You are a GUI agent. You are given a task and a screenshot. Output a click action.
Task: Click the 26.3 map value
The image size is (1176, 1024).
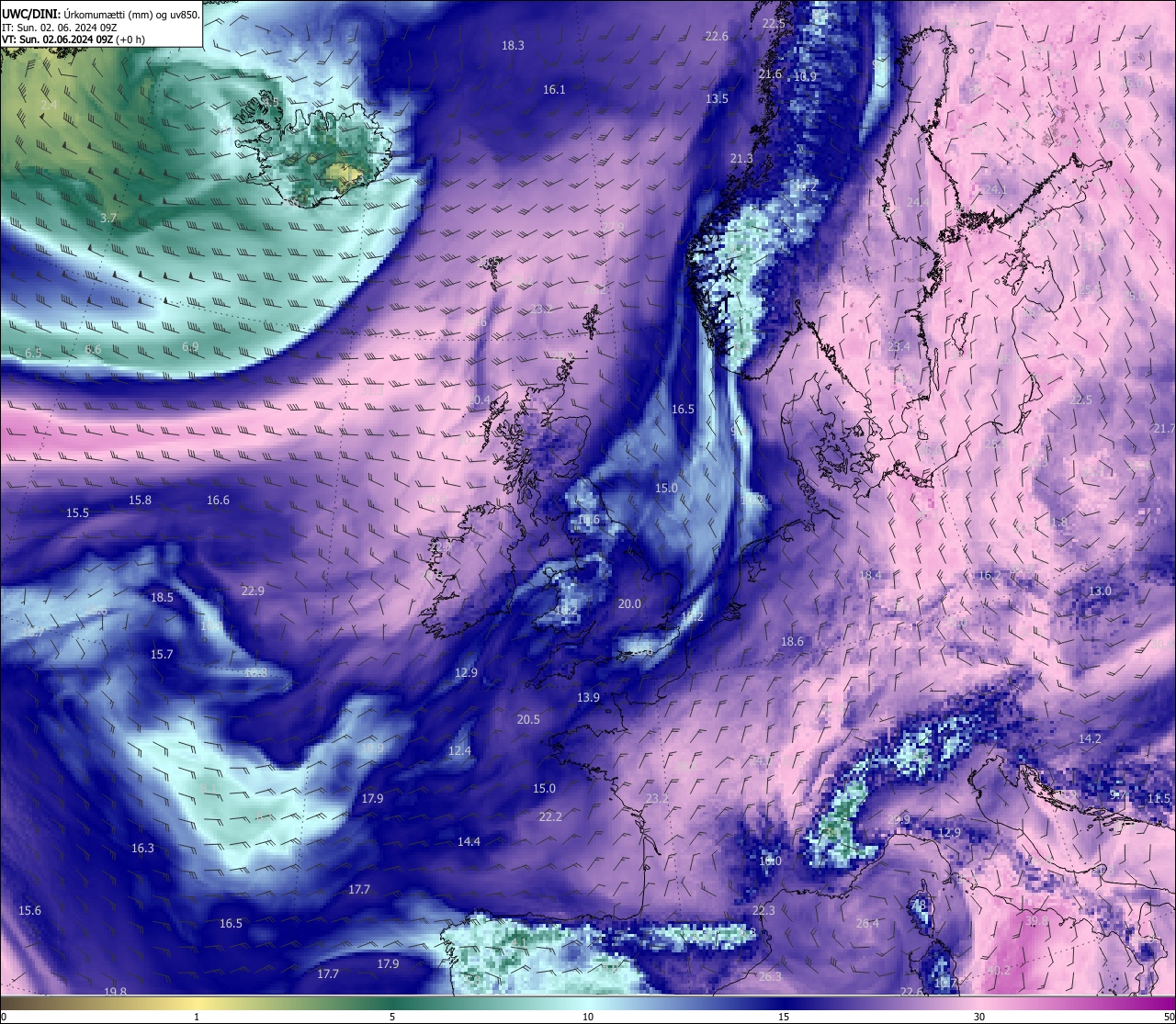pyautogui.click(x=770, y=976)
